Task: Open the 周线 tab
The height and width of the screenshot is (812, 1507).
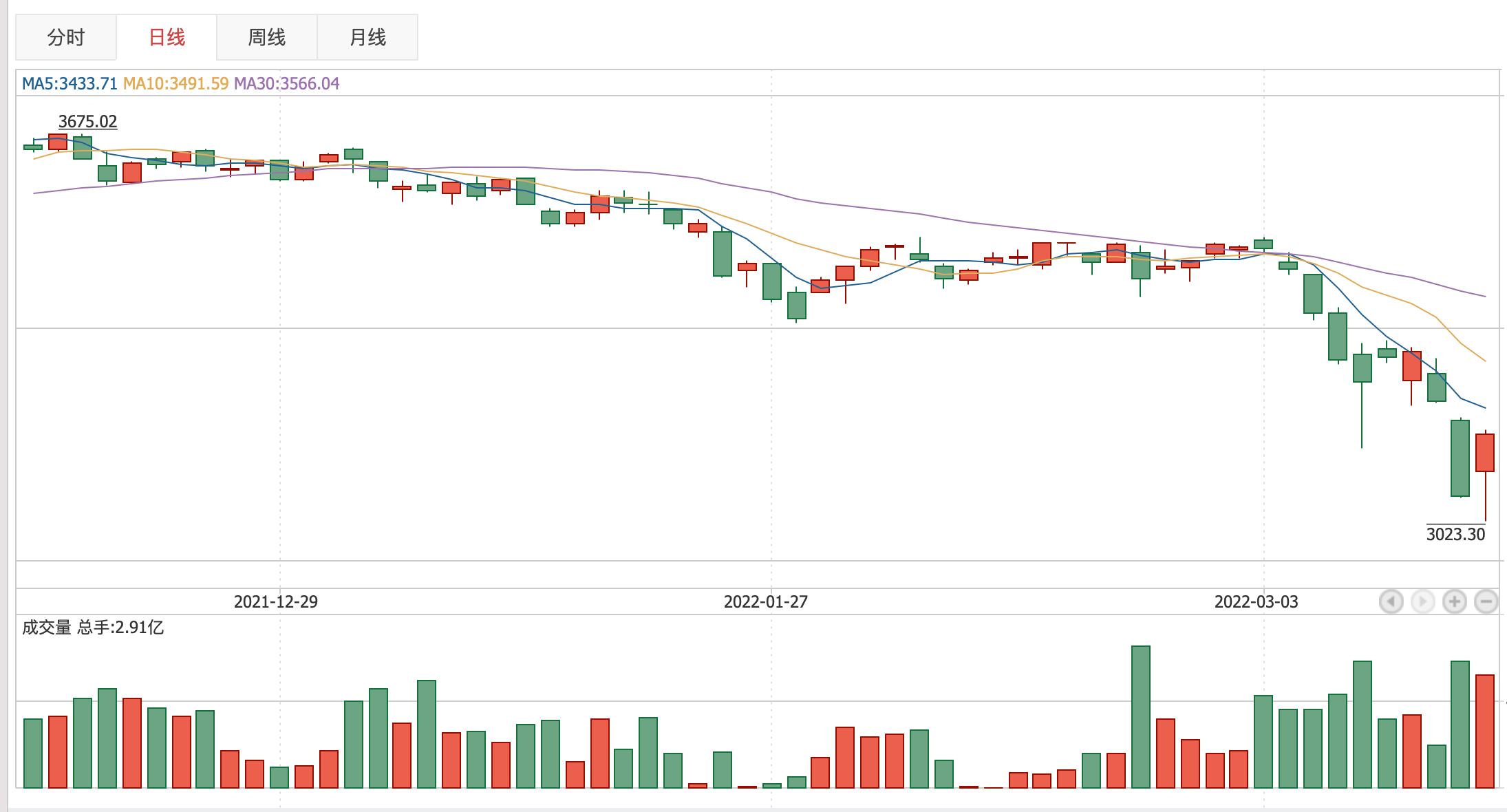Action: click(267, 37)
